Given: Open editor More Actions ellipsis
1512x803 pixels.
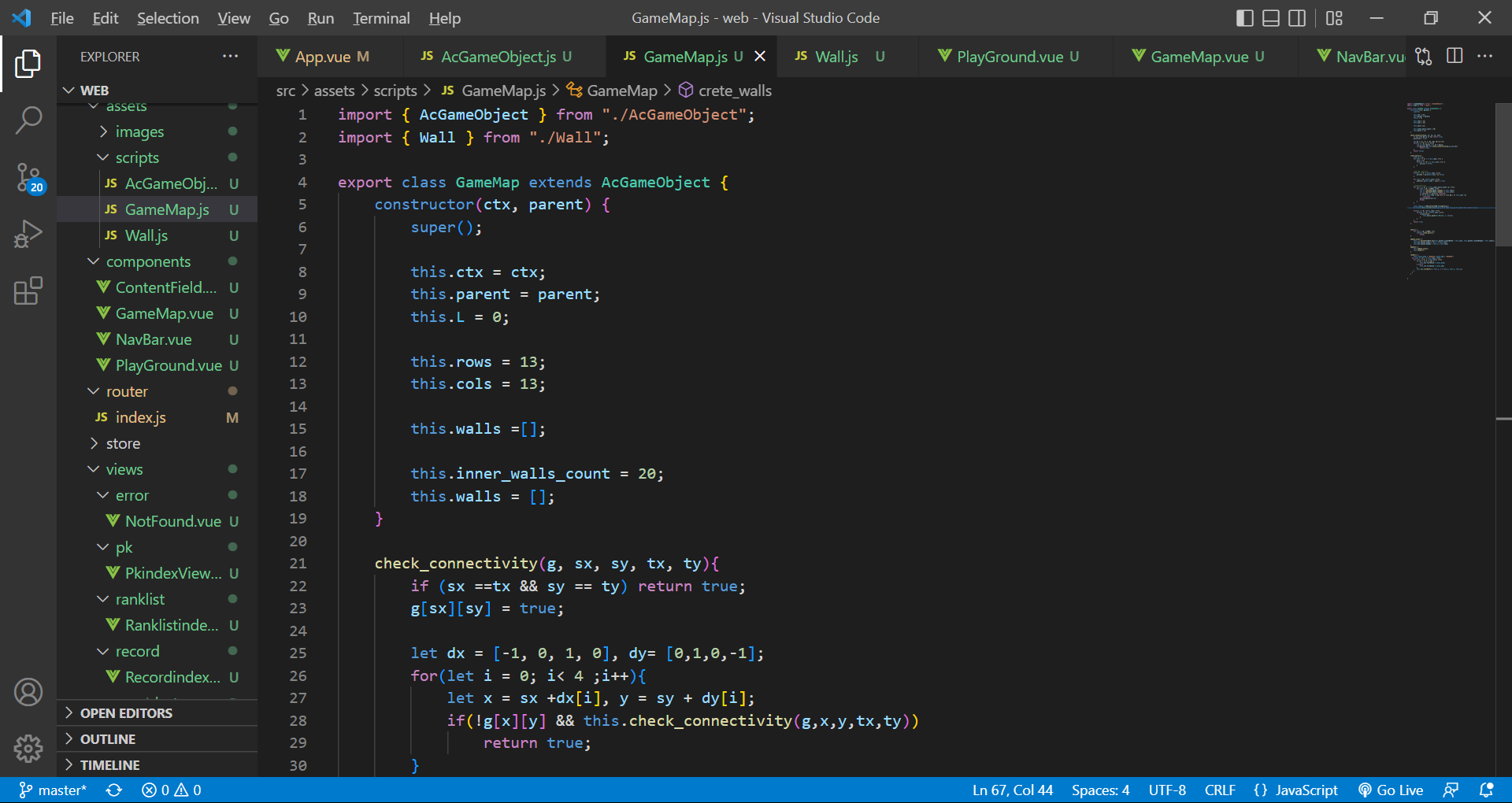Looking at the screenshot, I should pyautogui.click(x=1485, y=57).
